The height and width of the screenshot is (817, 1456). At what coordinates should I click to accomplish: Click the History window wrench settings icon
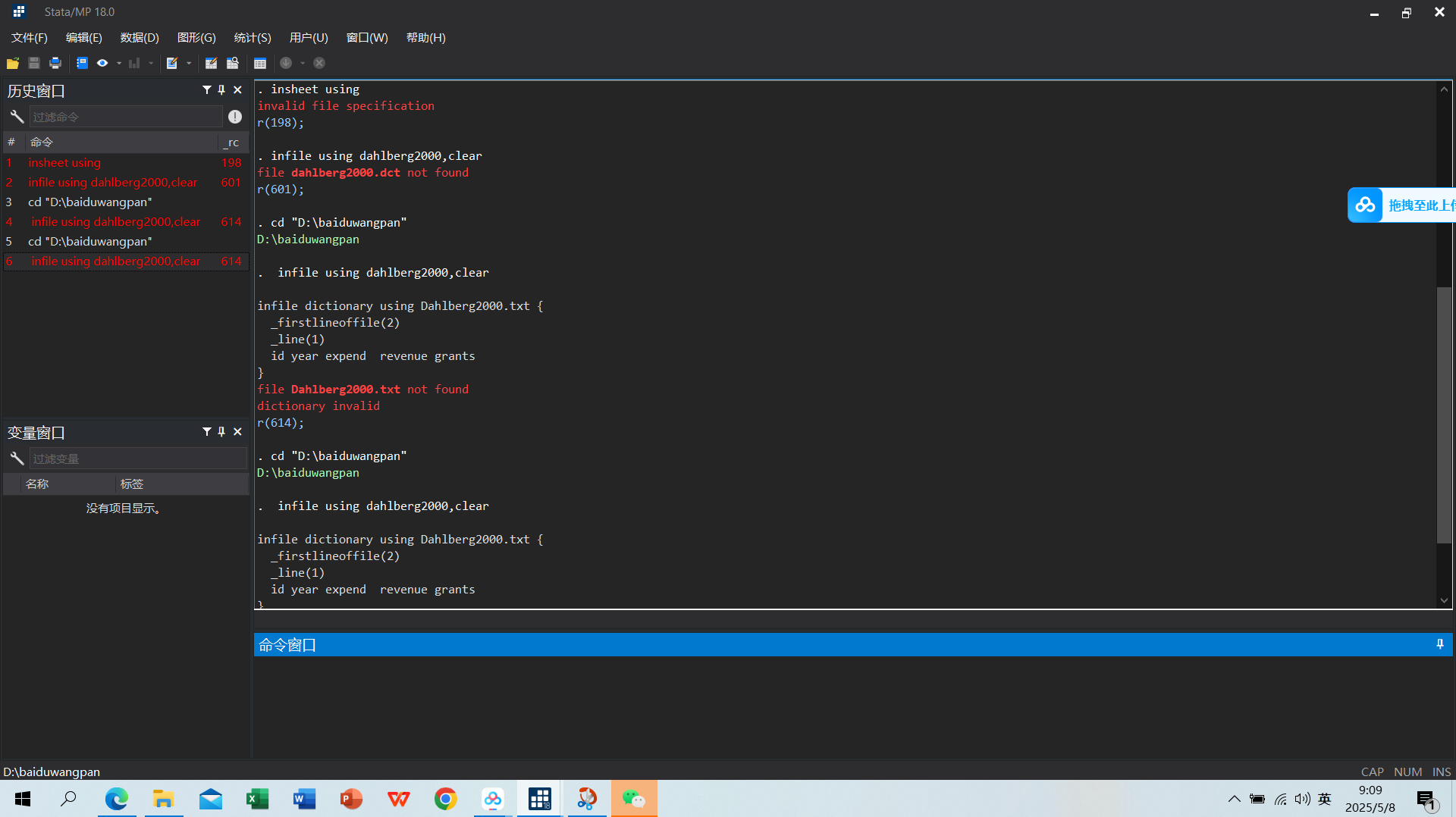17,117
